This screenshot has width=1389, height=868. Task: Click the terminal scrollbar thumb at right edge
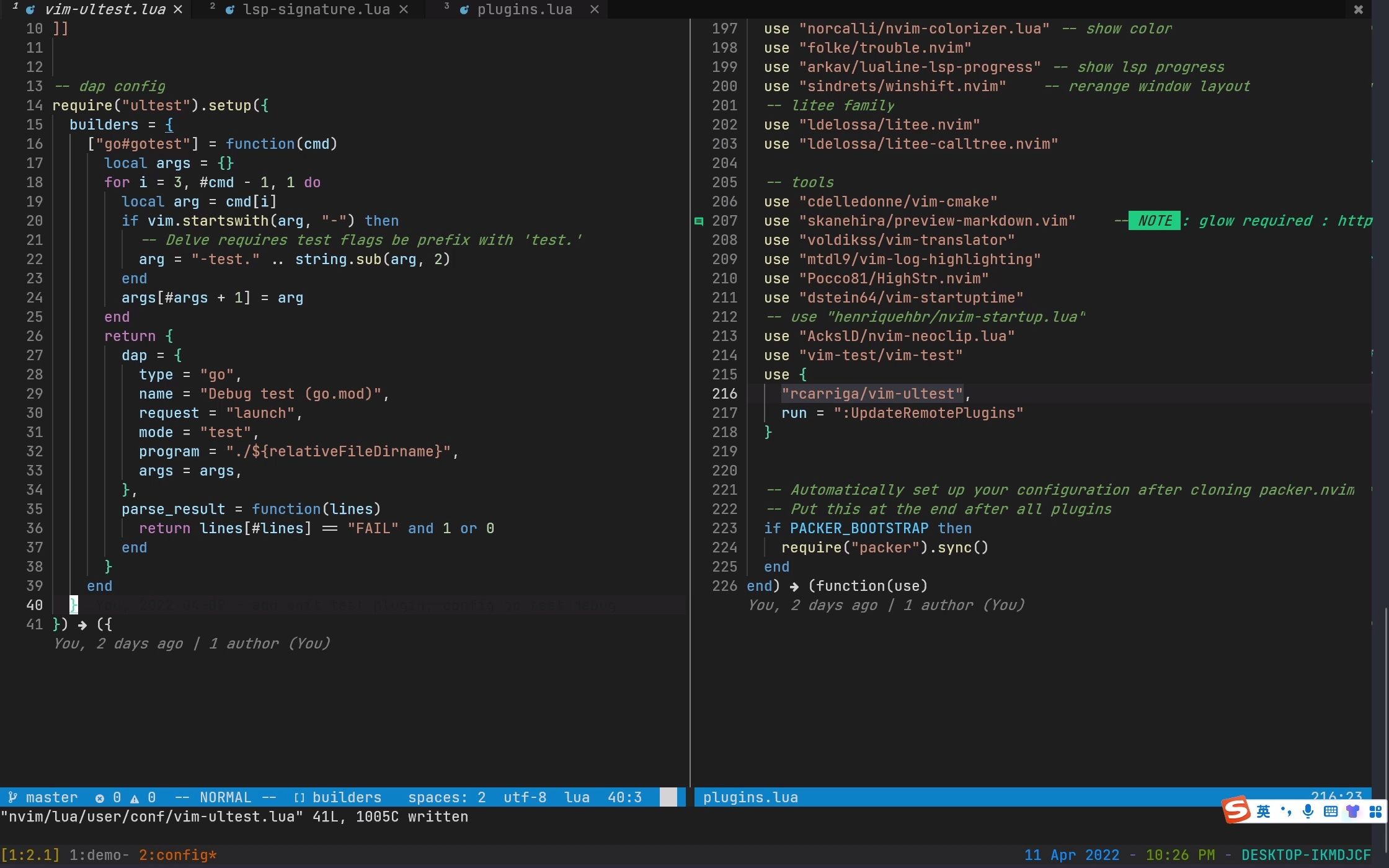1386,732
